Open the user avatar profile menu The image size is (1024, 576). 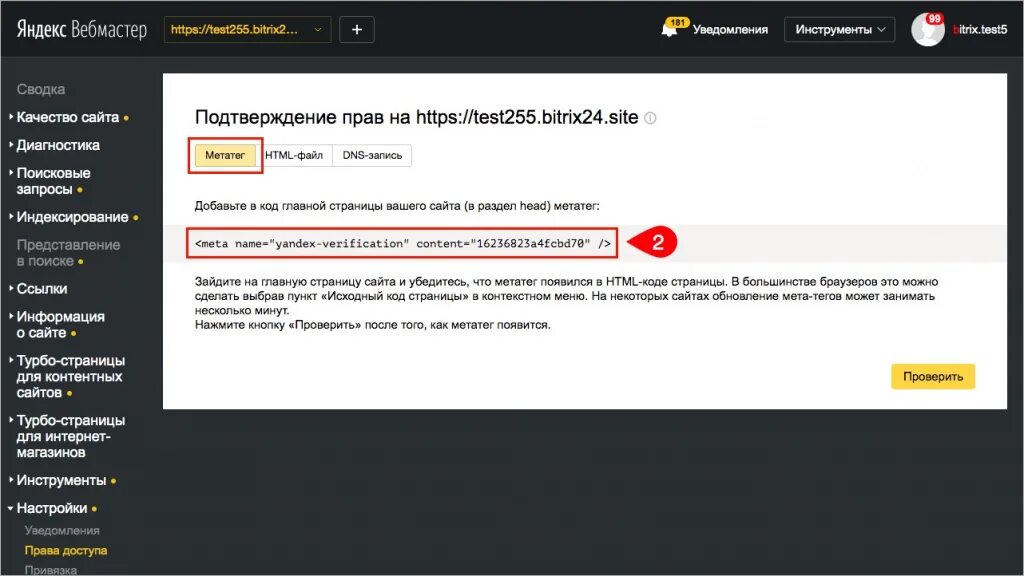tap(927, 29)
